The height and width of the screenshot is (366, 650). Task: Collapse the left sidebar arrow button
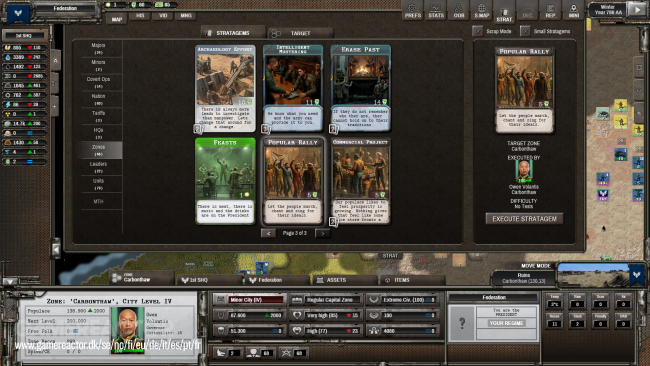pyautogui.click(x=56, y=249)
